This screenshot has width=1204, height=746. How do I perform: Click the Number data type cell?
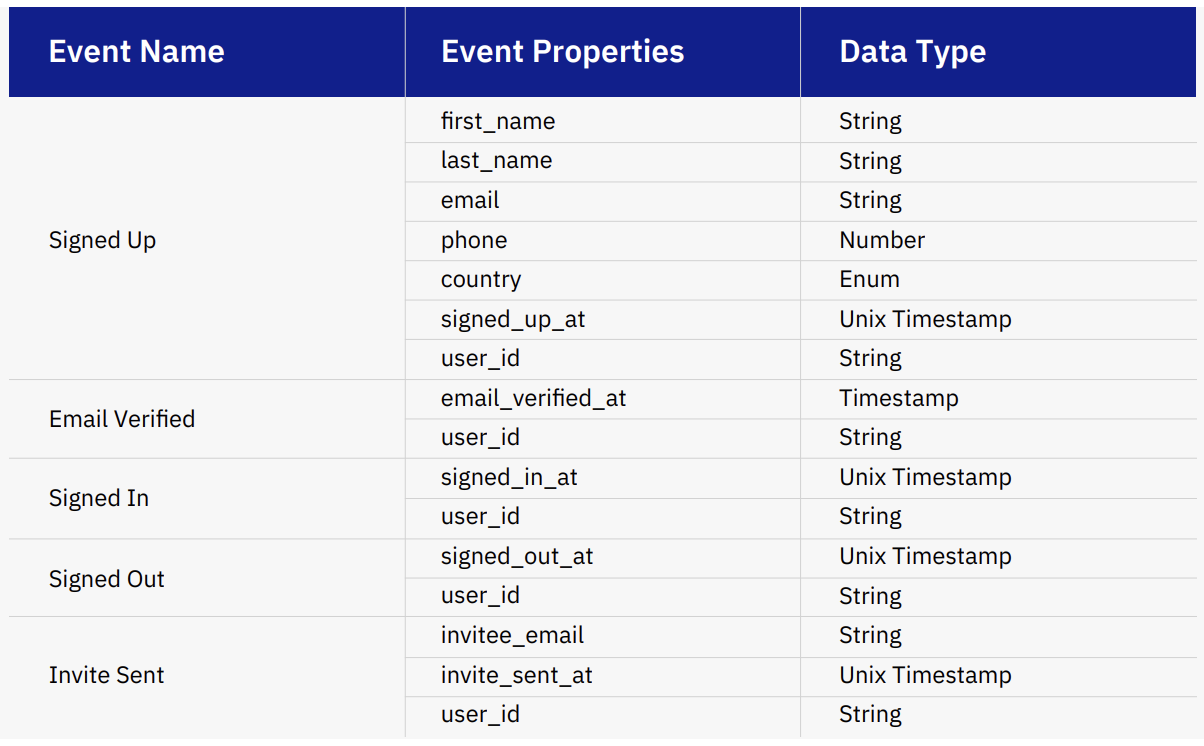(x=882, y=240)
